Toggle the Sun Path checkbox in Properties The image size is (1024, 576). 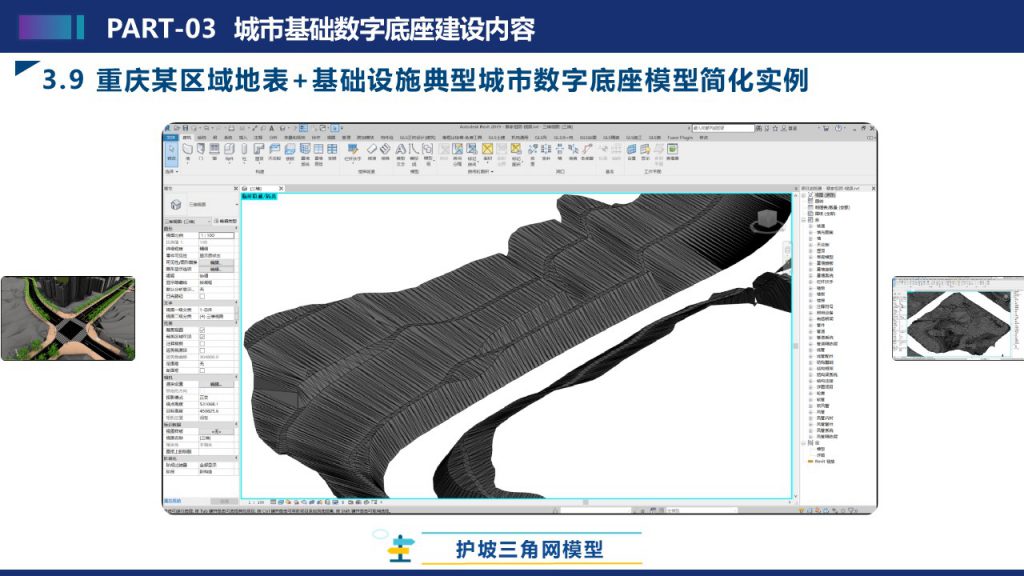click(x=202, y=296)
